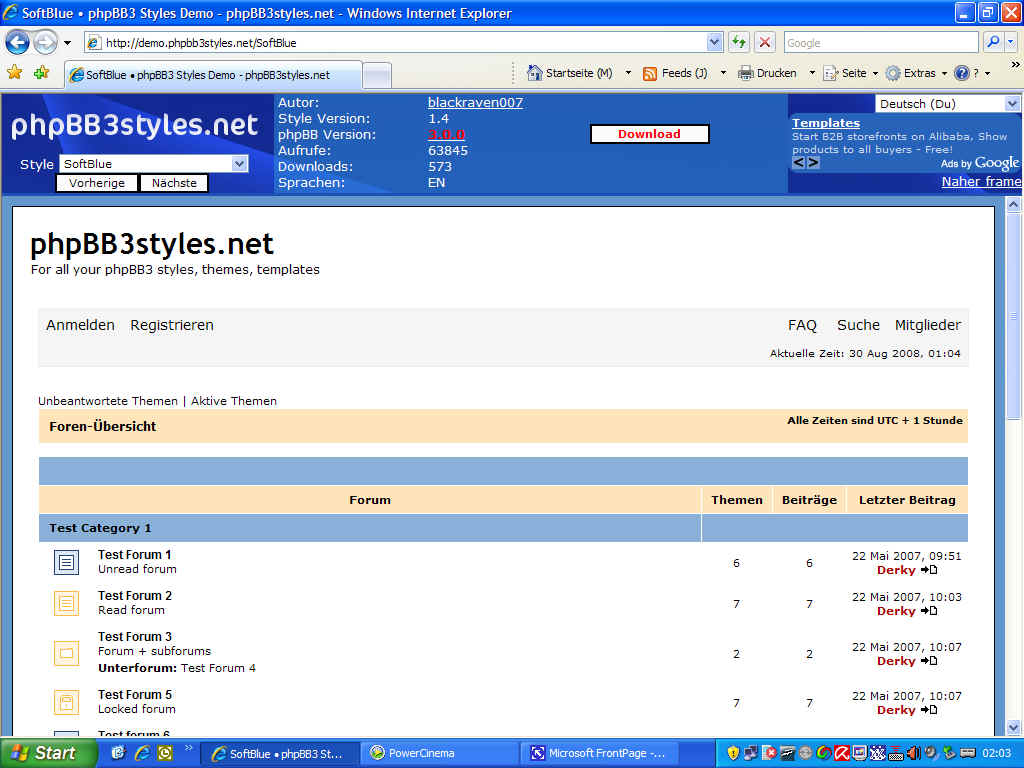Switch to Microsoft FrontPage taskbar window
1024x768 pixels.
[601, 753]
